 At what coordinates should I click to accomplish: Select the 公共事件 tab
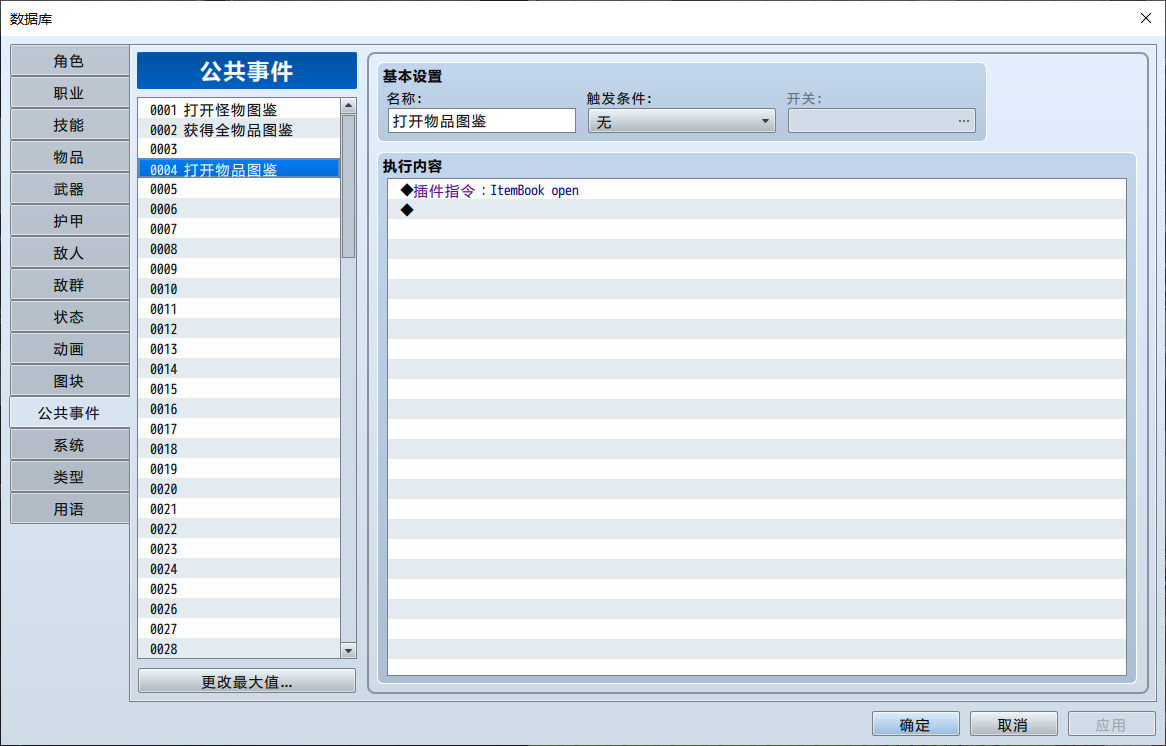pos(69,413)
